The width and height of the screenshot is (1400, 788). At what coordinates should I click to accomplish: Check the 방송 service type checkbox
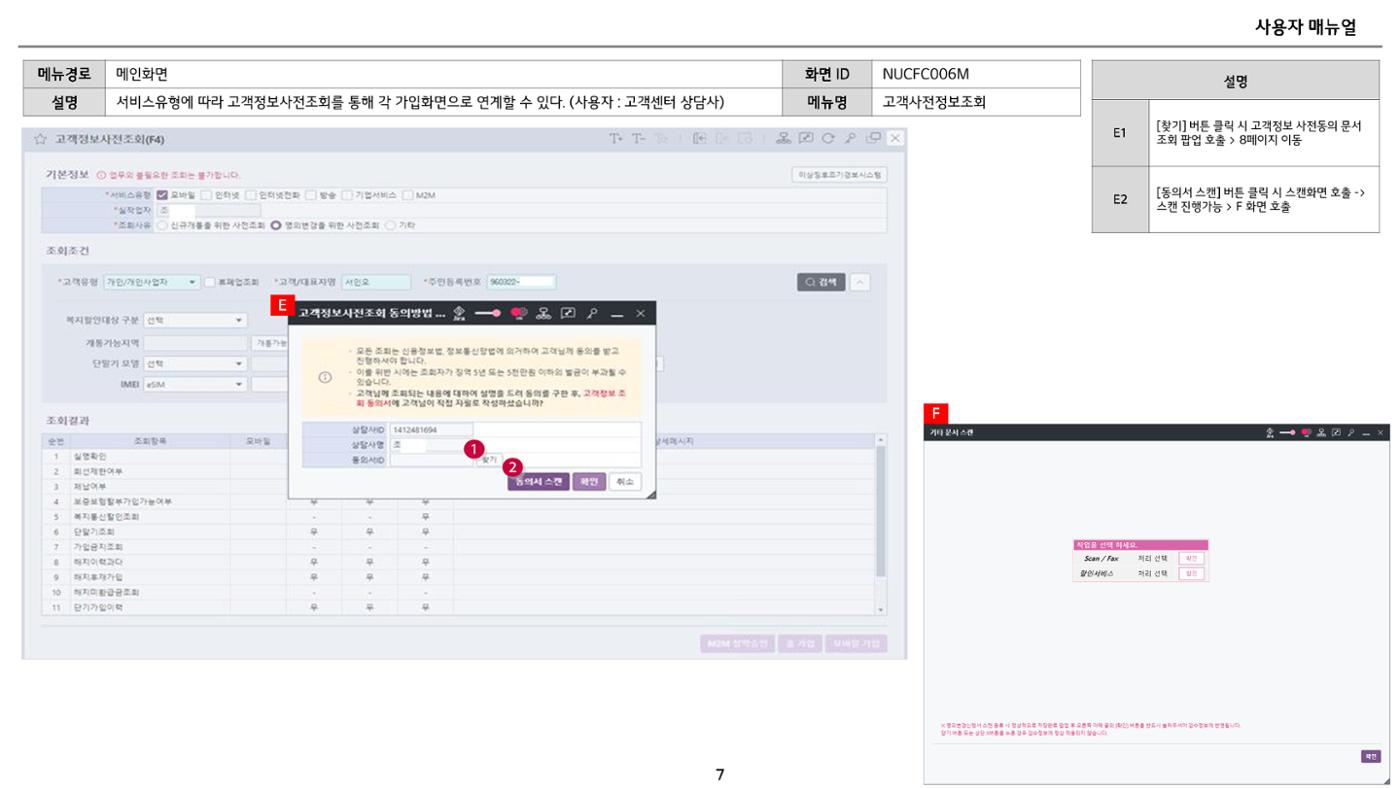(x=311, y=195)
